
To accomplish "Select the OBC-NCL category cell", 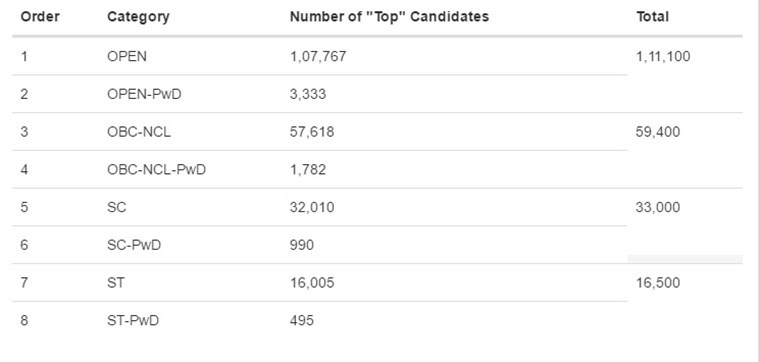I will (x=139, y=132).
